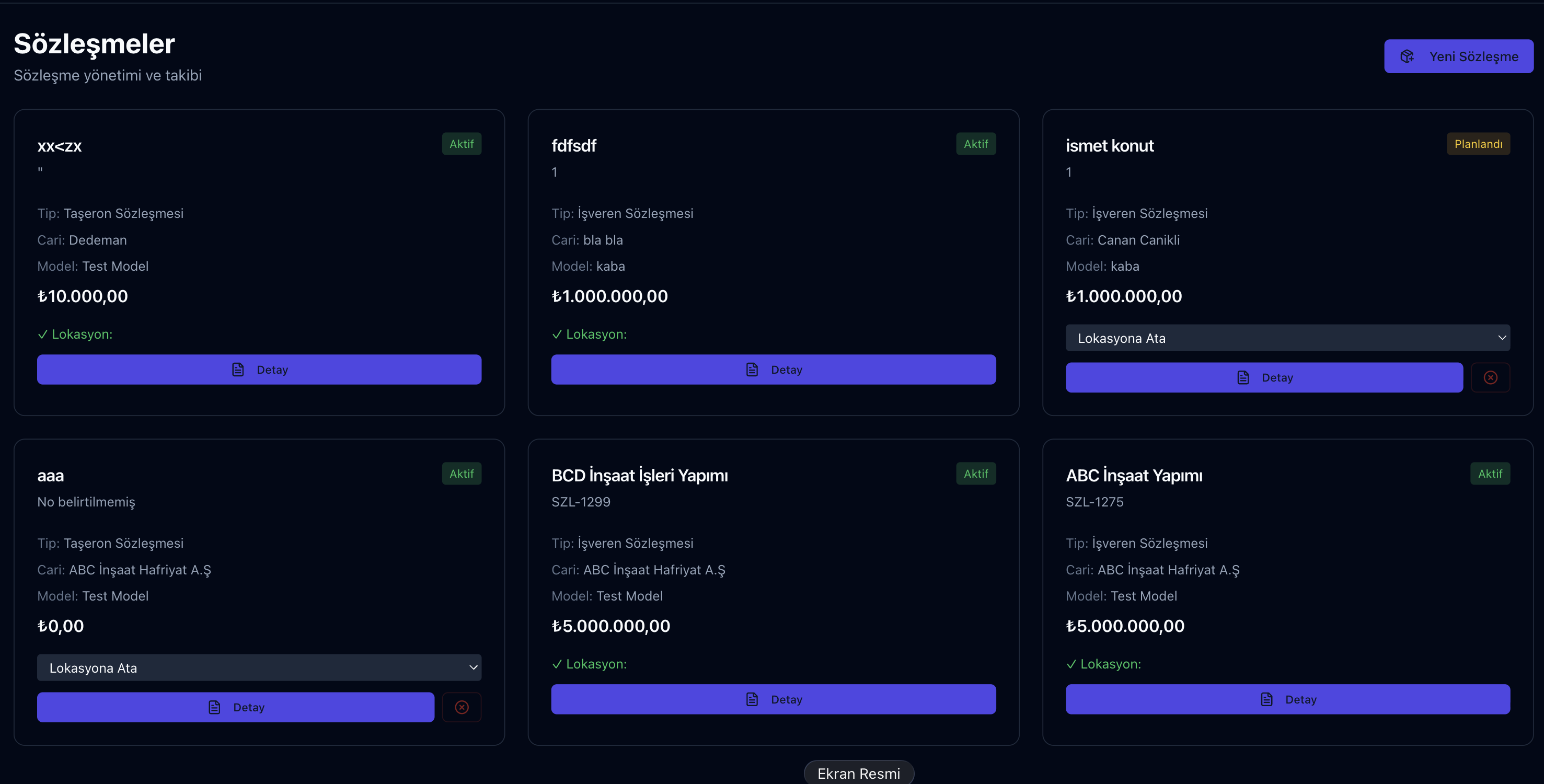Click Aktif badge on ABC İnşaat Yapımı card
This screenshot has width=1544, height=784.
[1490, 474]
